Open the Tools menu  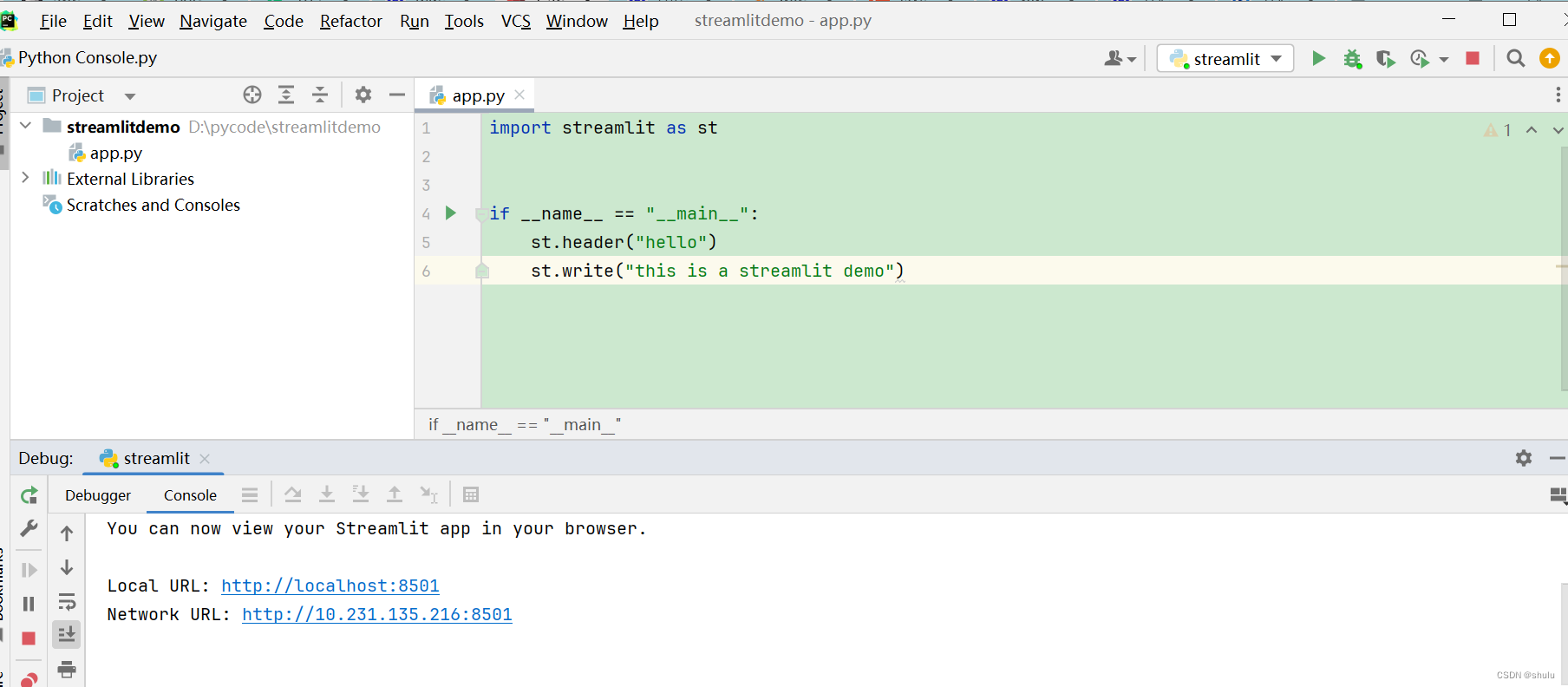click(x=464, y=21)
